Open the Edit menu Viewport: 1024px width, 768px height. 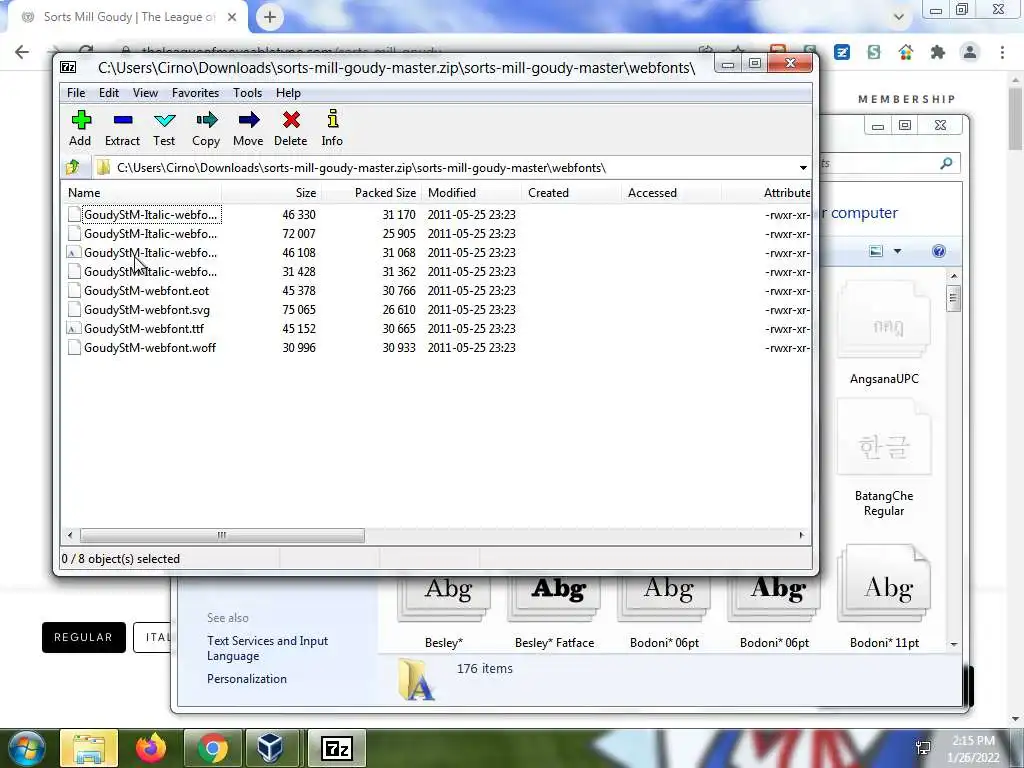[108, 93]
